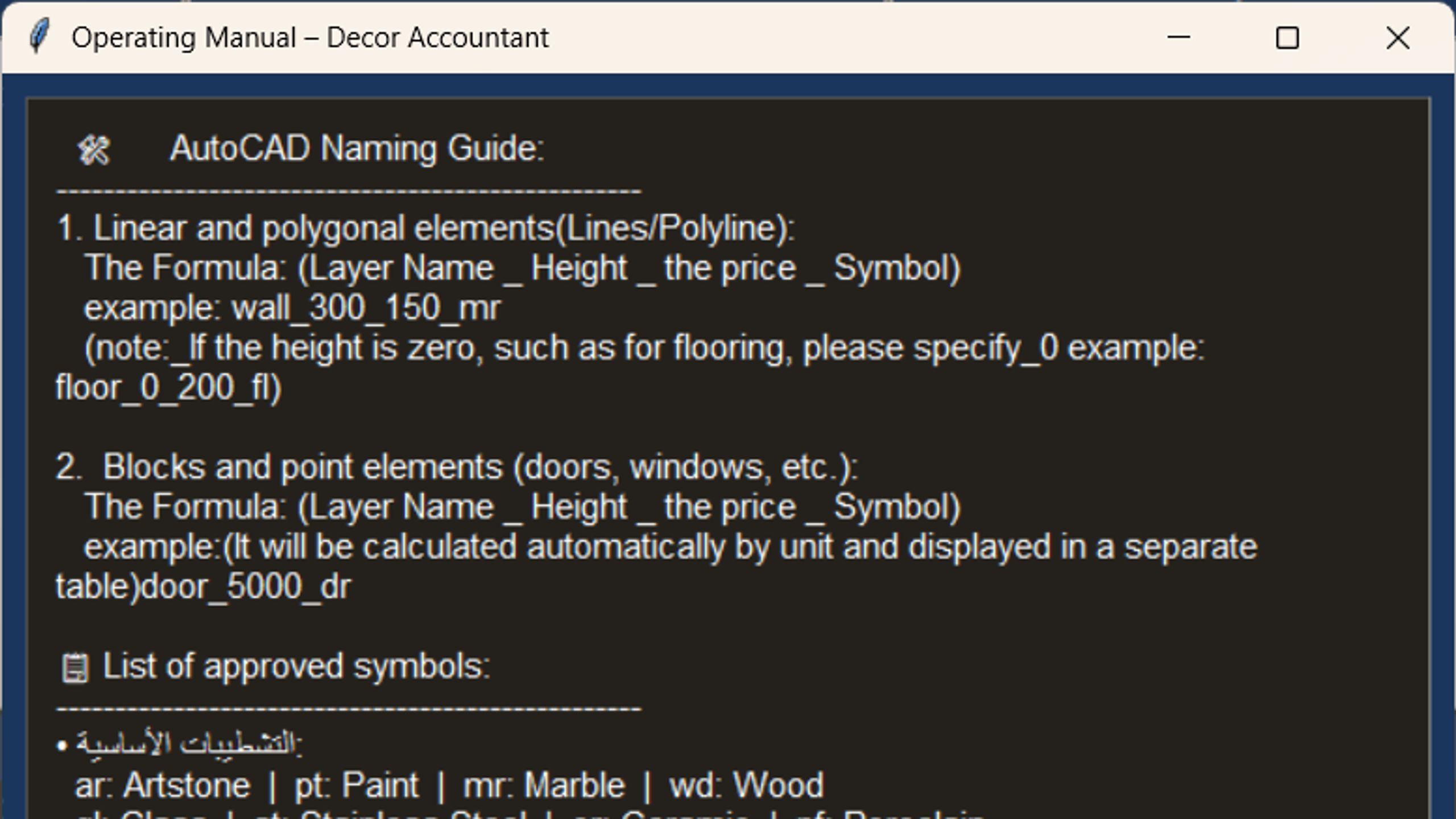
Task: Click the 'example: wall_300_150_mr' line
Action: (292, 308)
